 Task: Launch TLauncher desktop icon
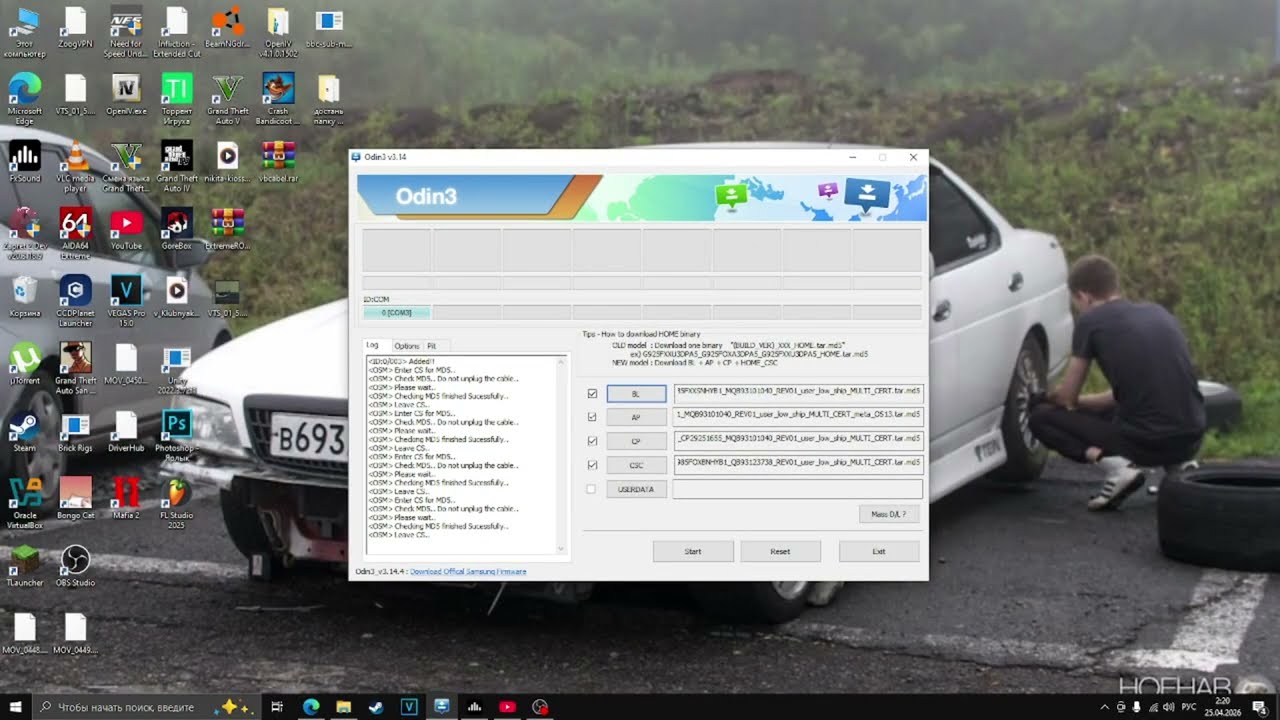pyautogui.click(x=24, y=566)
